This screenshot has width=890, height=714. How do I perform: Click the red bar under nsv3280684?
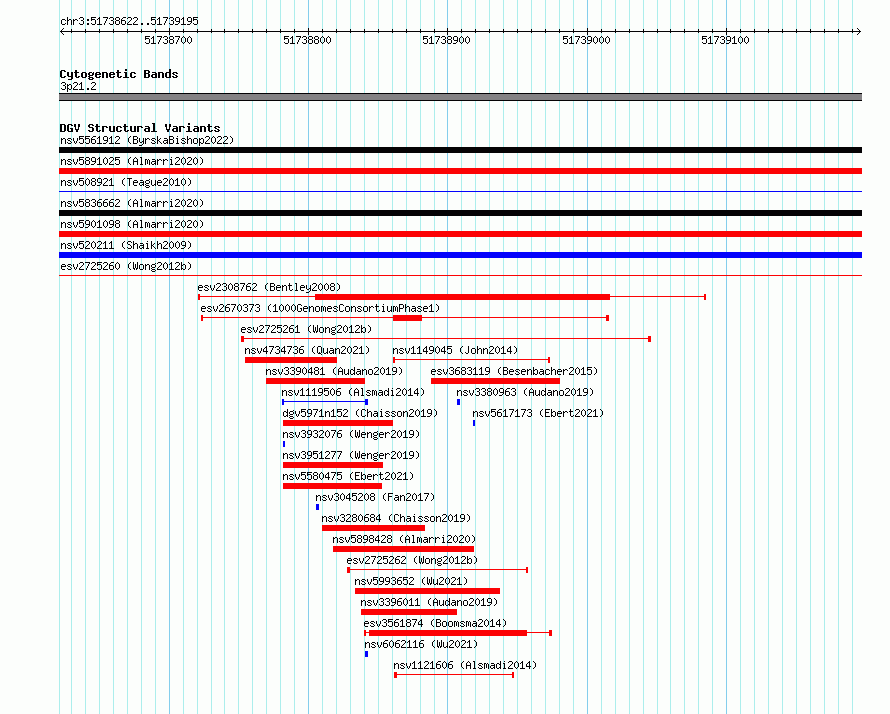pyautogui.click(x=373, y=528)
